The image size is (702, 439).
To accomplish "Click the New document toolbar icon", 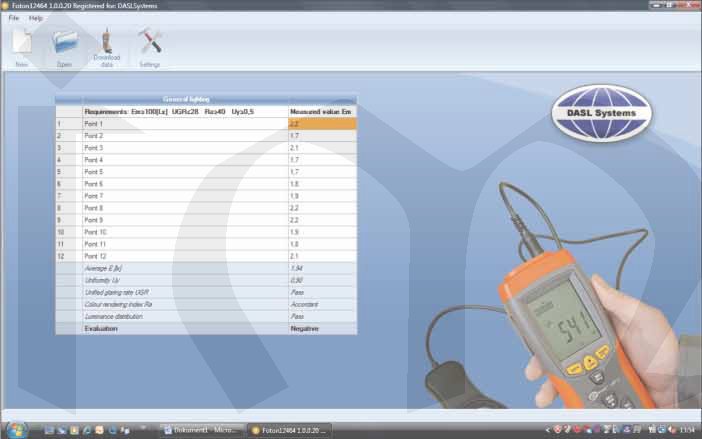I will (x=22, y=45).
